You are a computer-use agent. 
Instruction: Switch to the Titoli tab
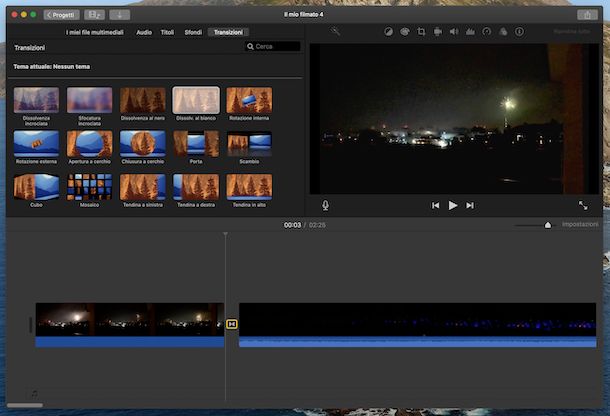point(167,32)
